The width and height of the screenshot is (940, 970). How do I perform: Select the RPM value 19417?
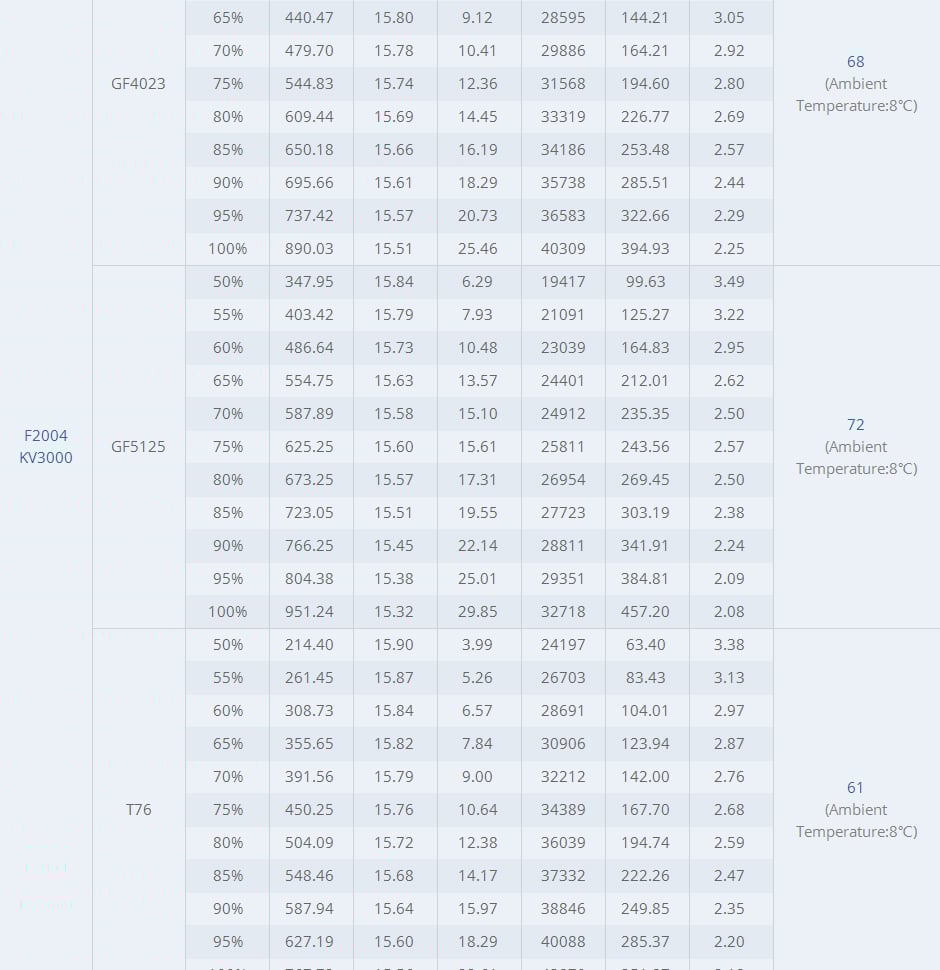(563, 282)
